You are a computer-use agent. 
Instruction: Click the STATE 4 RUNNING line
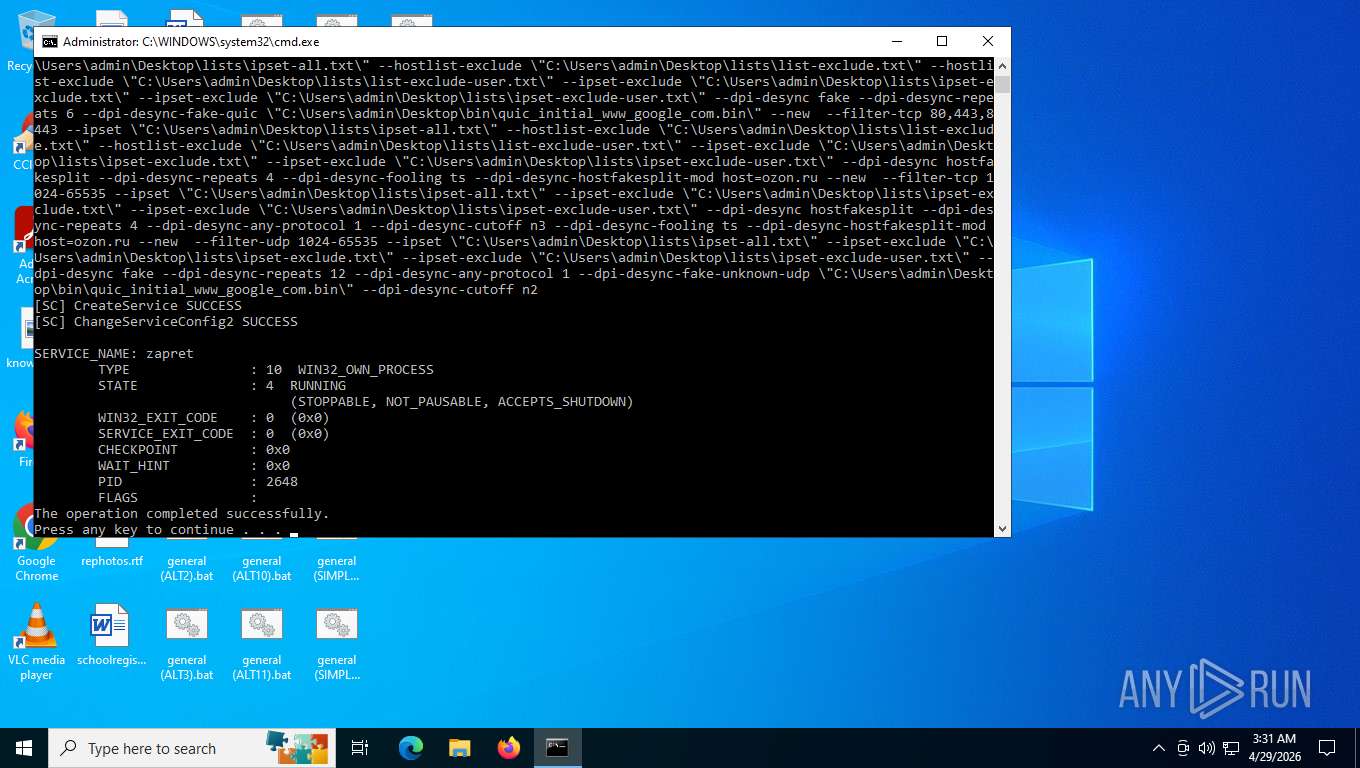tap(222, 385)
